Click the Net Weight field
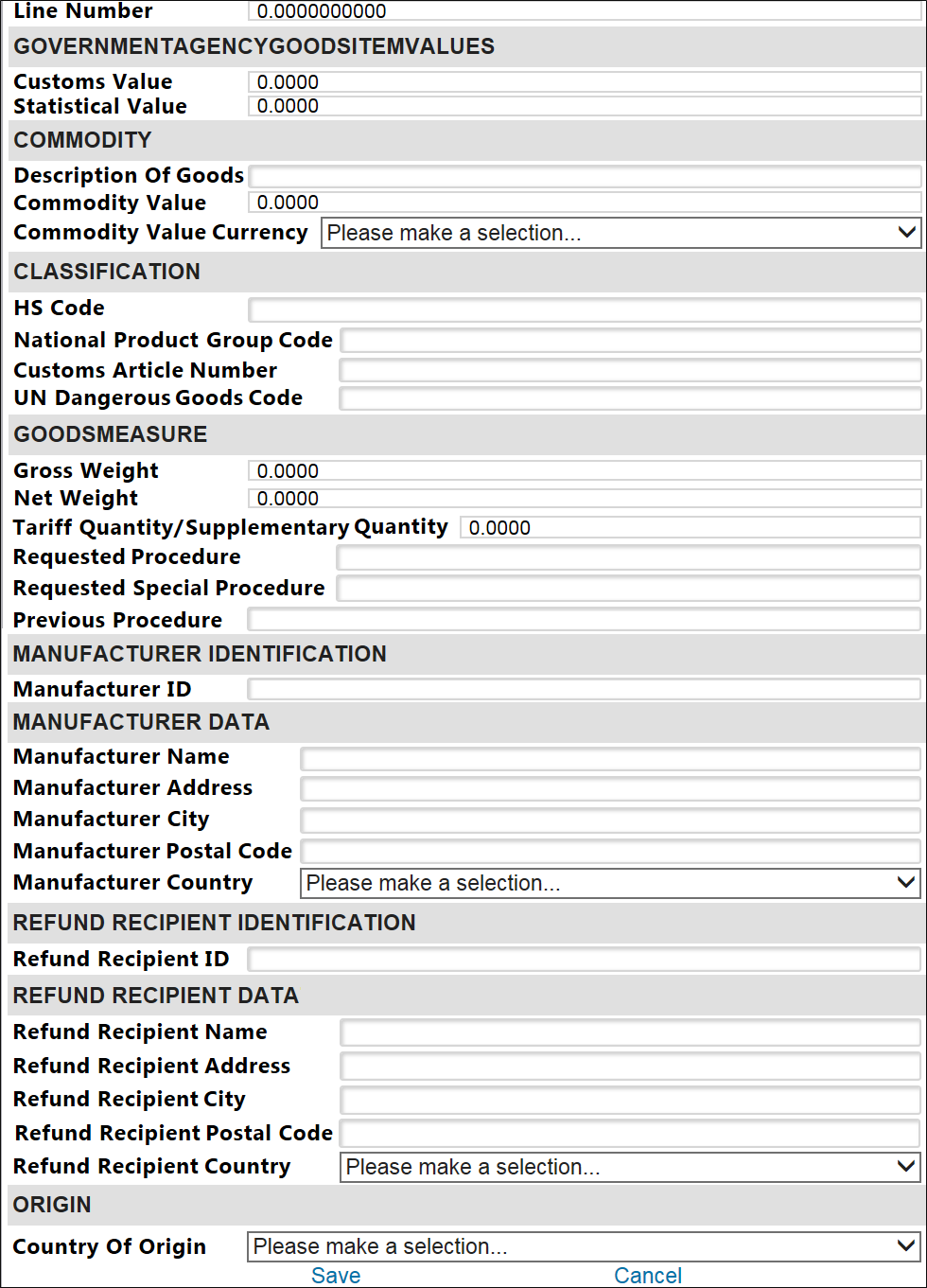Screen dimensions: 927x1288 coord(585,499)
